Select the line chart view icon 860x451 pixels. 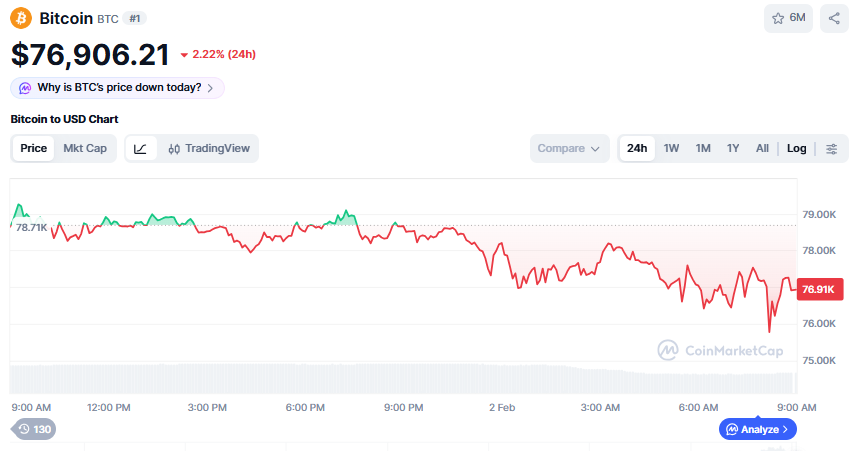pyautogui.click(x=141, y=148)
